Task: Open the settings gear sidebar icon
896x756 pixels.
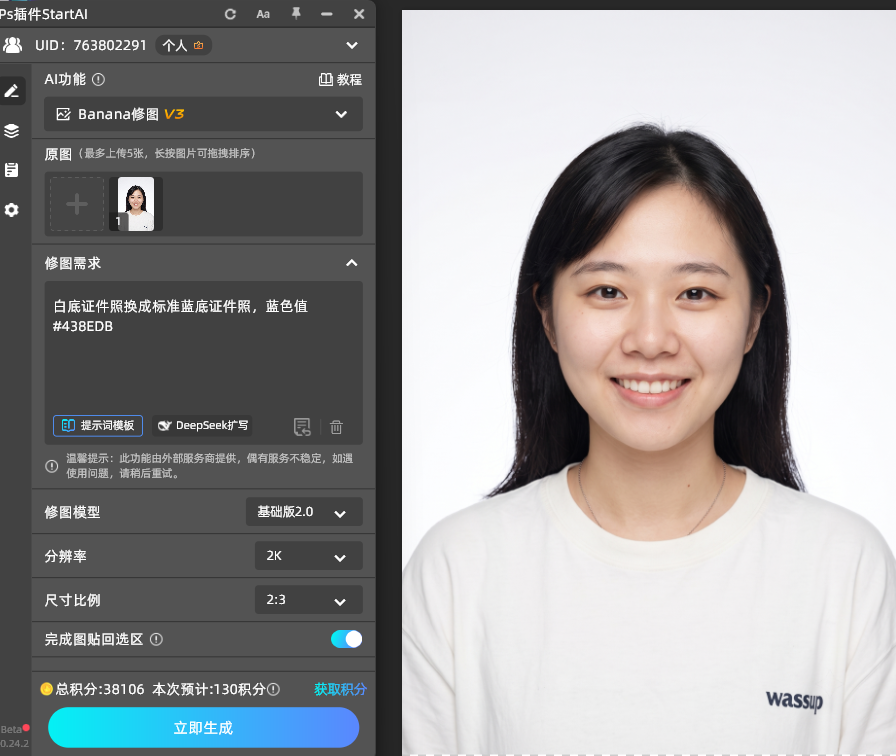Action: pos(11,210)
